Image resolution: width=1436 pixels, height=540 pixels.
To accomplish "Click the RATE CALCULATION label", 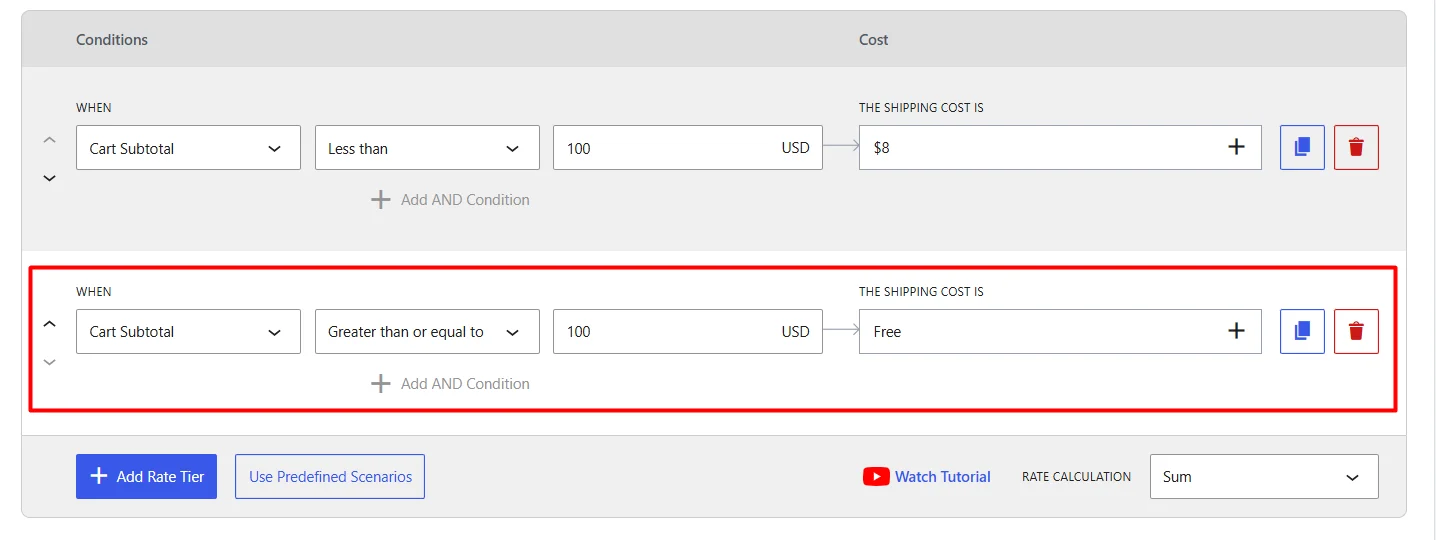I will pyautogui.click(x=1076, y=477).
